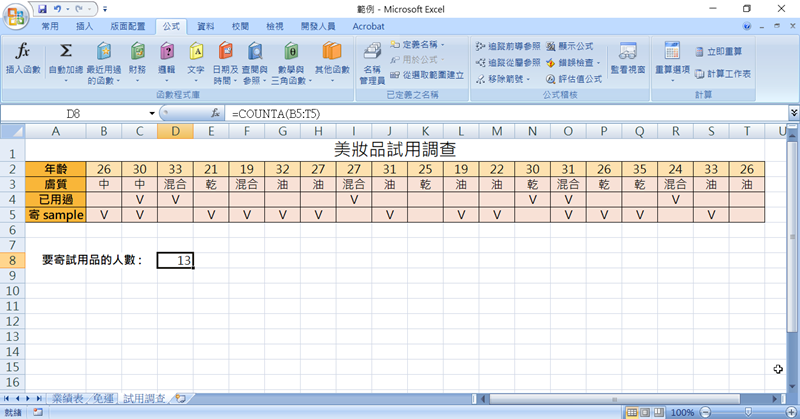Click the 插入函數 (Insert Function) icon
The width and height of the screenshot is (800, 419).
pyautogui.click(x=22, y=52)
